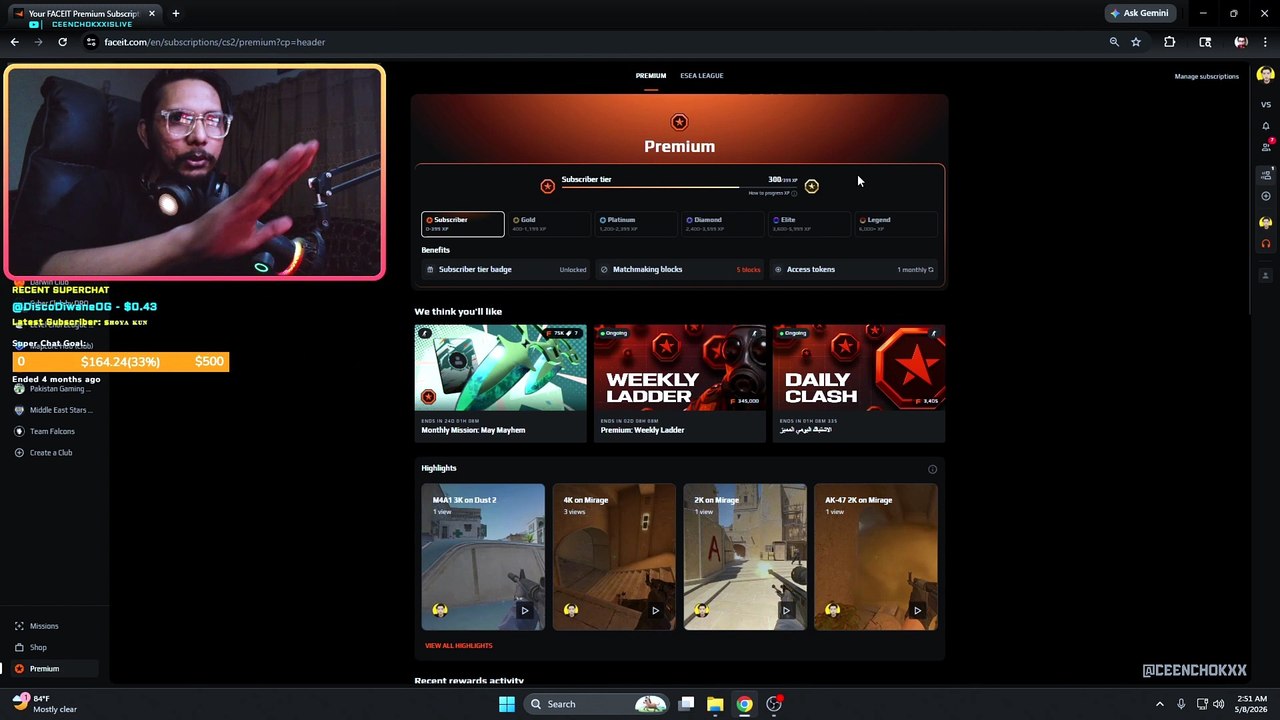Switch to the ESEA LEAGUE tab

pos(701,76)
